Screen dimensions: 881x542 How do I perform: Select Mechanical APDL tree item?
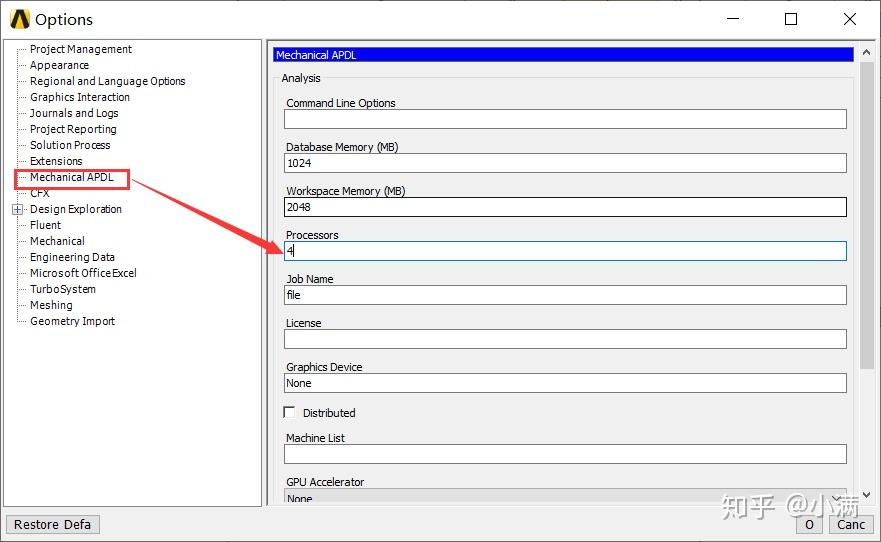[x=71, y=177]
